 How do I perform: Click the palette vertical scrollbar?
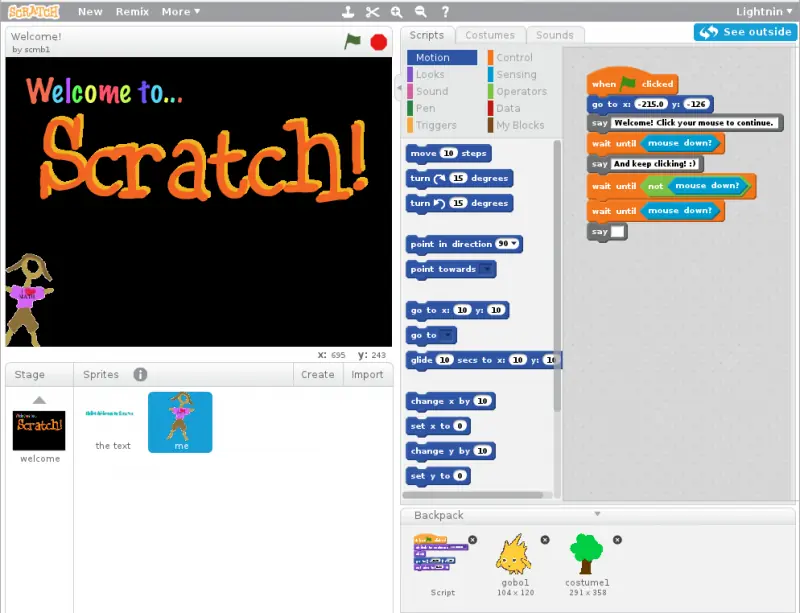tap(557, 276)
